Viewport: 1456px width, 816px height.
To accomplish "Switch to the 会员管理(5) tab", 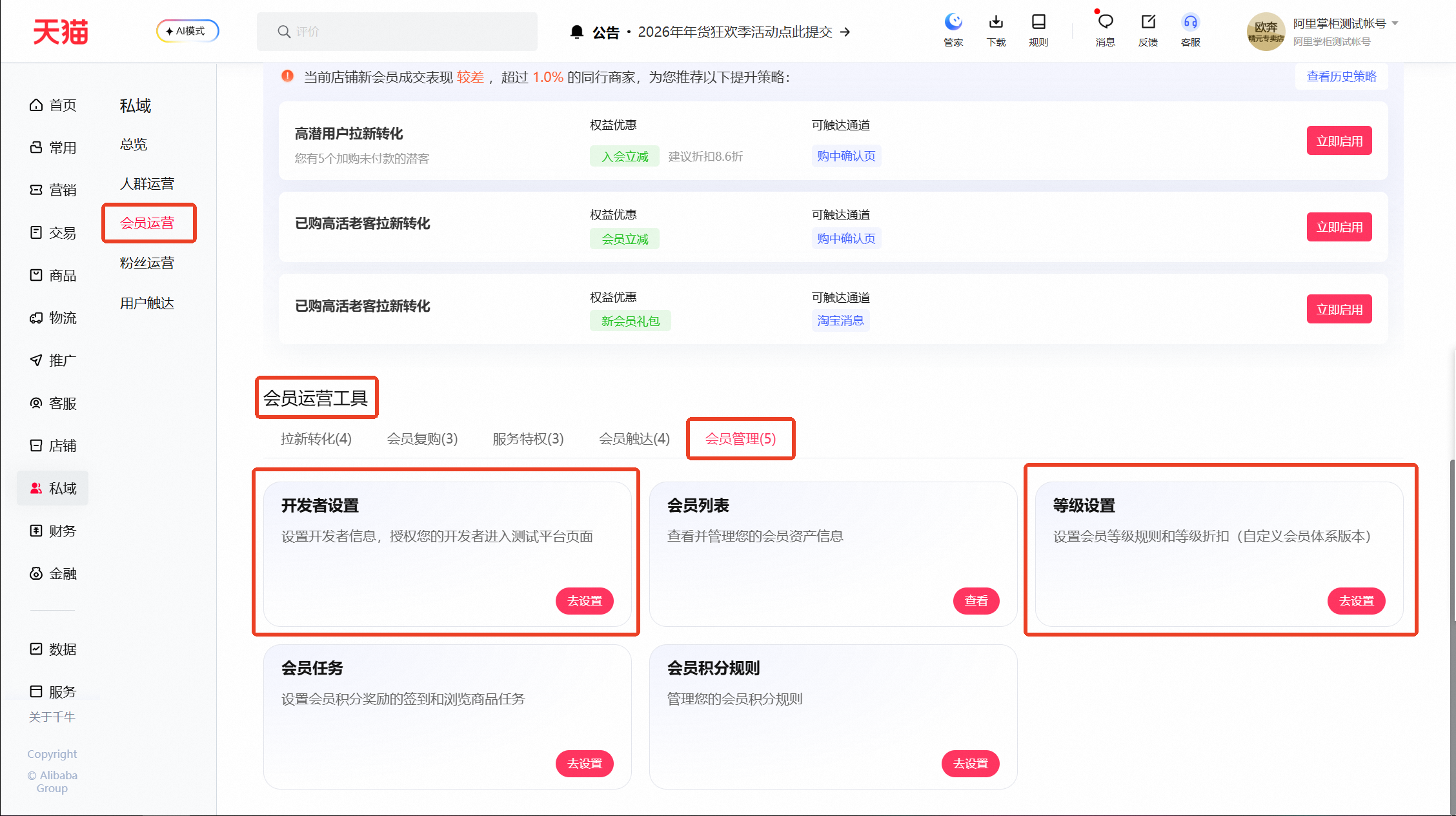I will [x=740, y=439].
